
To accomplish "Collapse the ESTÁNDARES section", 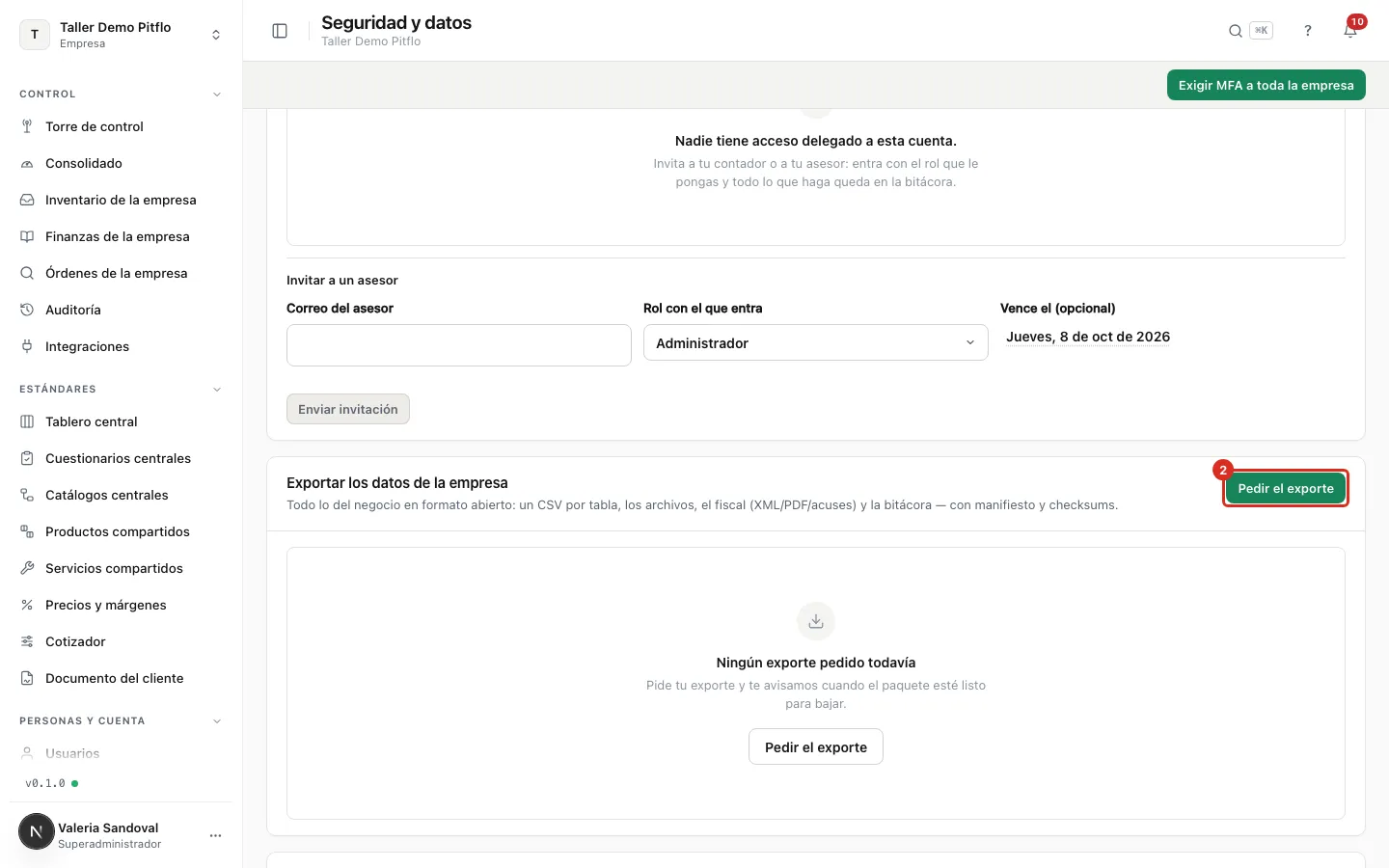I will (217, 390).
